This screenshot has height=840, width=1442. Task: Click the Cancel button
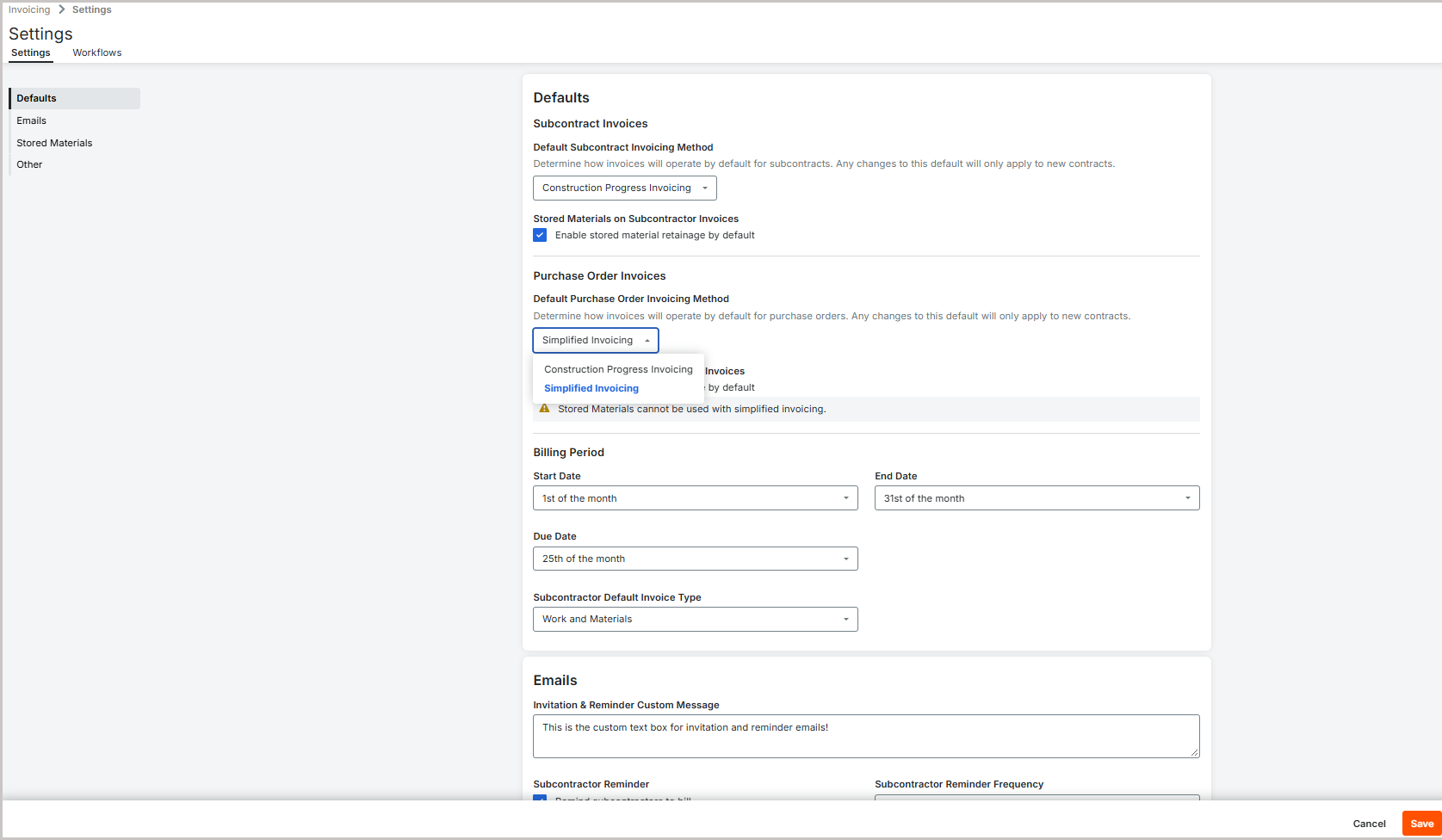[x=1369, y=824]
